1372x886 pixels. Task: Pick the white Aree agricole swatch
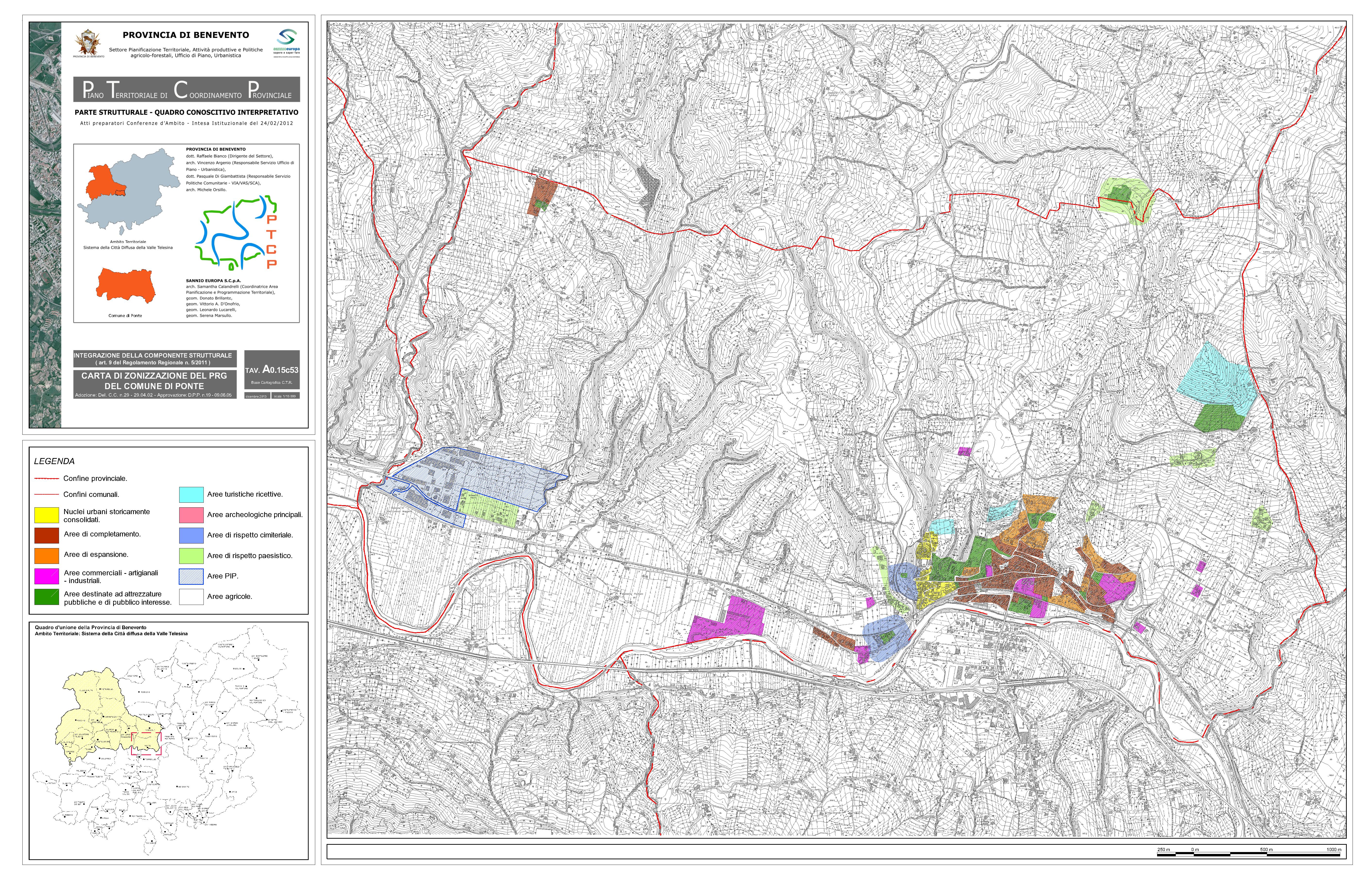(x=191, y=597)
